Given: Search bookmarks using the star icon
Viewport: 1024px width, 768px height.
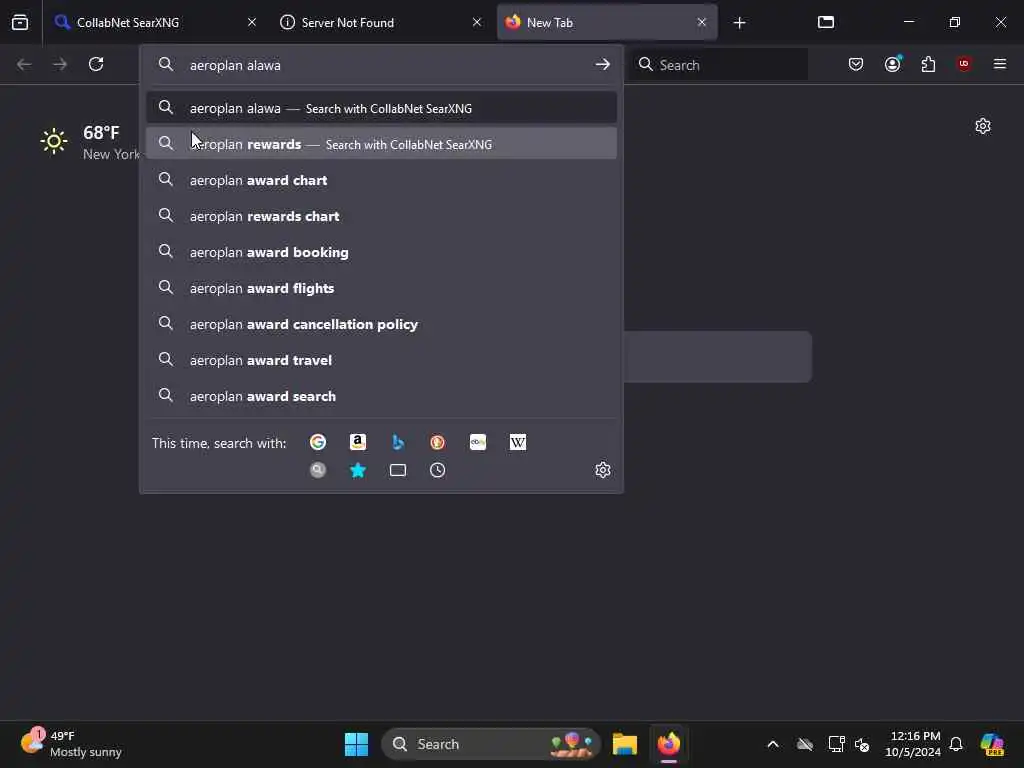Looking at the screenshot, I should pyautogui.click(x=358, y=470).
